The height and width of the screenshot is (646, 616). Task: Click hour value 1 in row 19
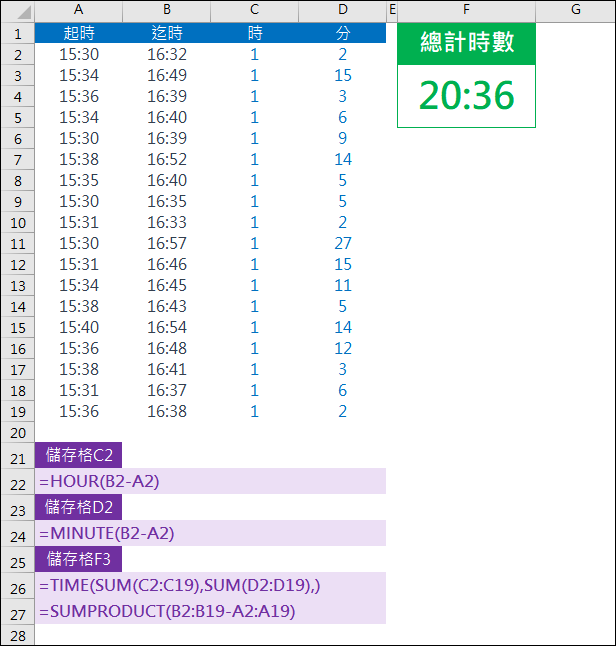point(254,411)
